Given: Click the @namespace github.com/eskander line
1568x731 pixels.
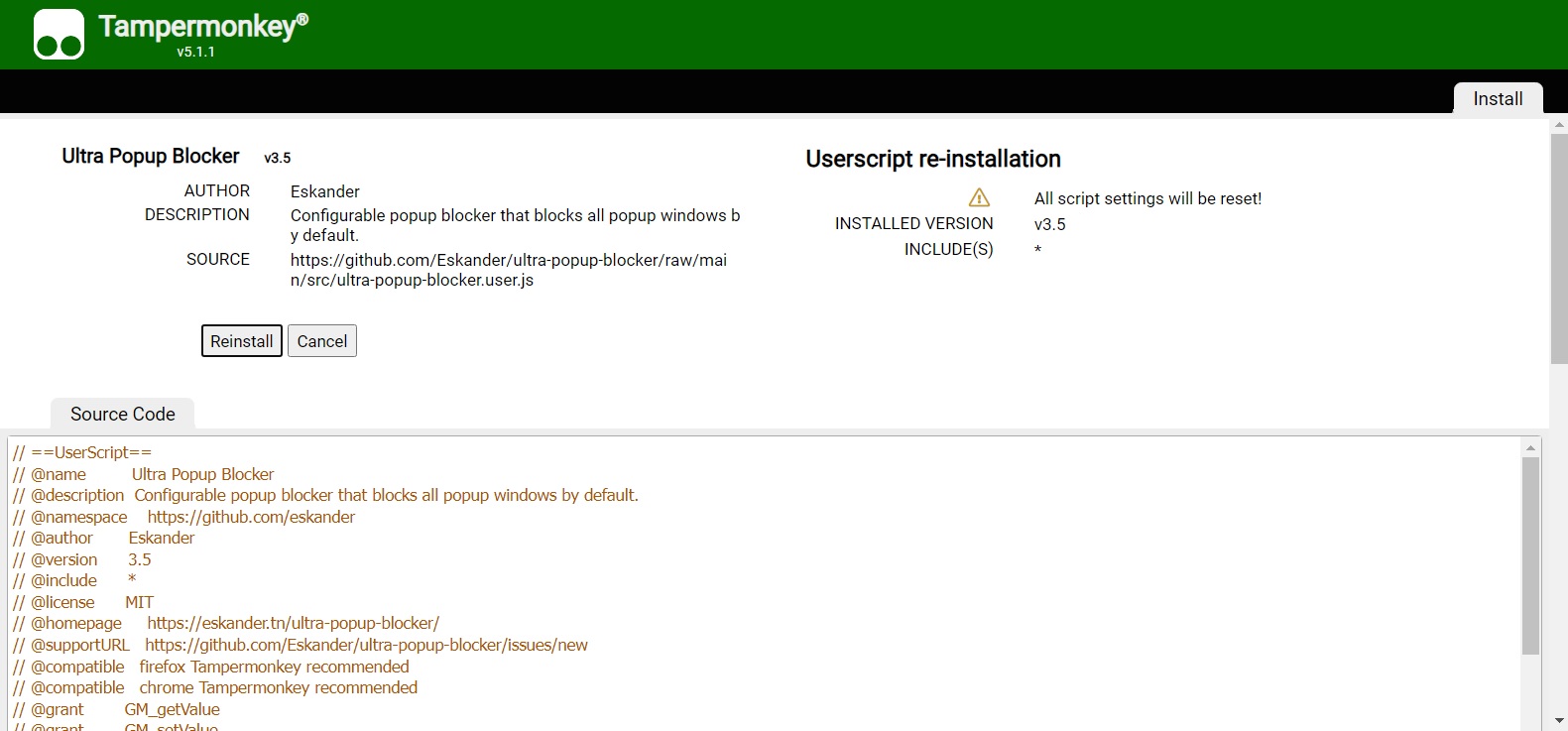Looking at the screenshot, I should coord(183,517).
